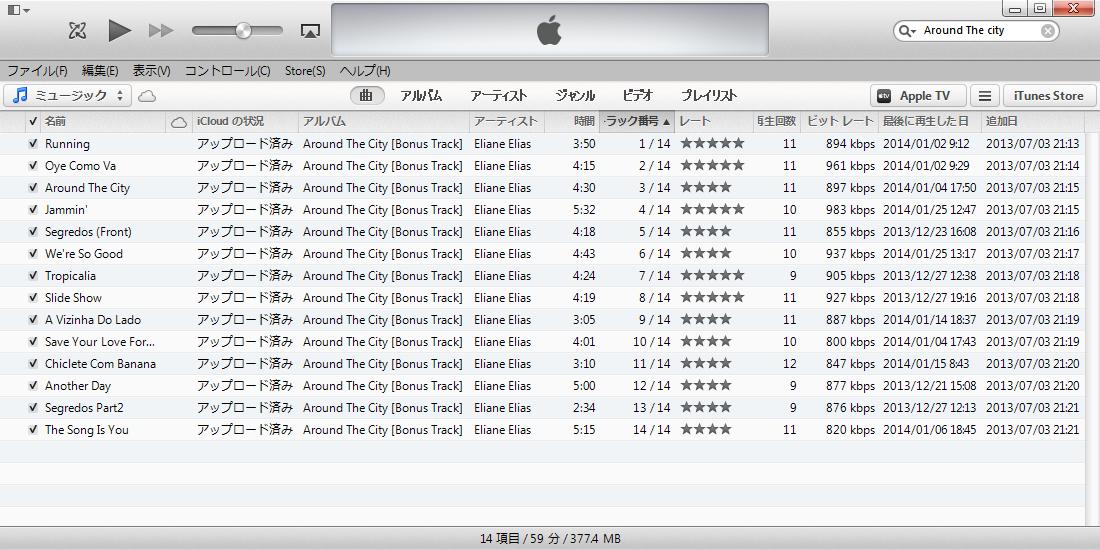Image resolution: width=1100 pixels, height=550 pixels.
Task: Rate Running via its star rating
Action: pyautogui.click(x=711, y=144)
